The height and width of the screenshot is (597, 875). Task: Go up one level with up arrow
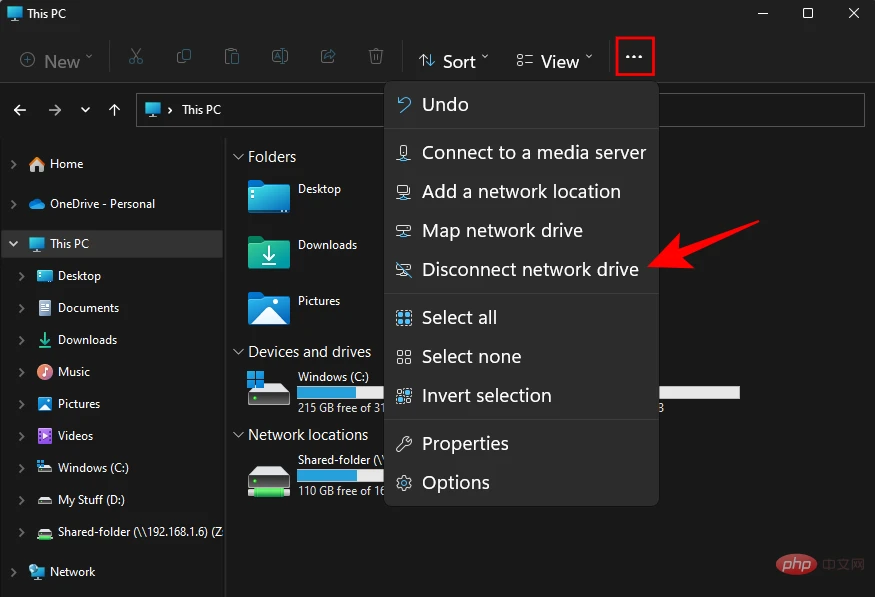[x=114, y=110]
